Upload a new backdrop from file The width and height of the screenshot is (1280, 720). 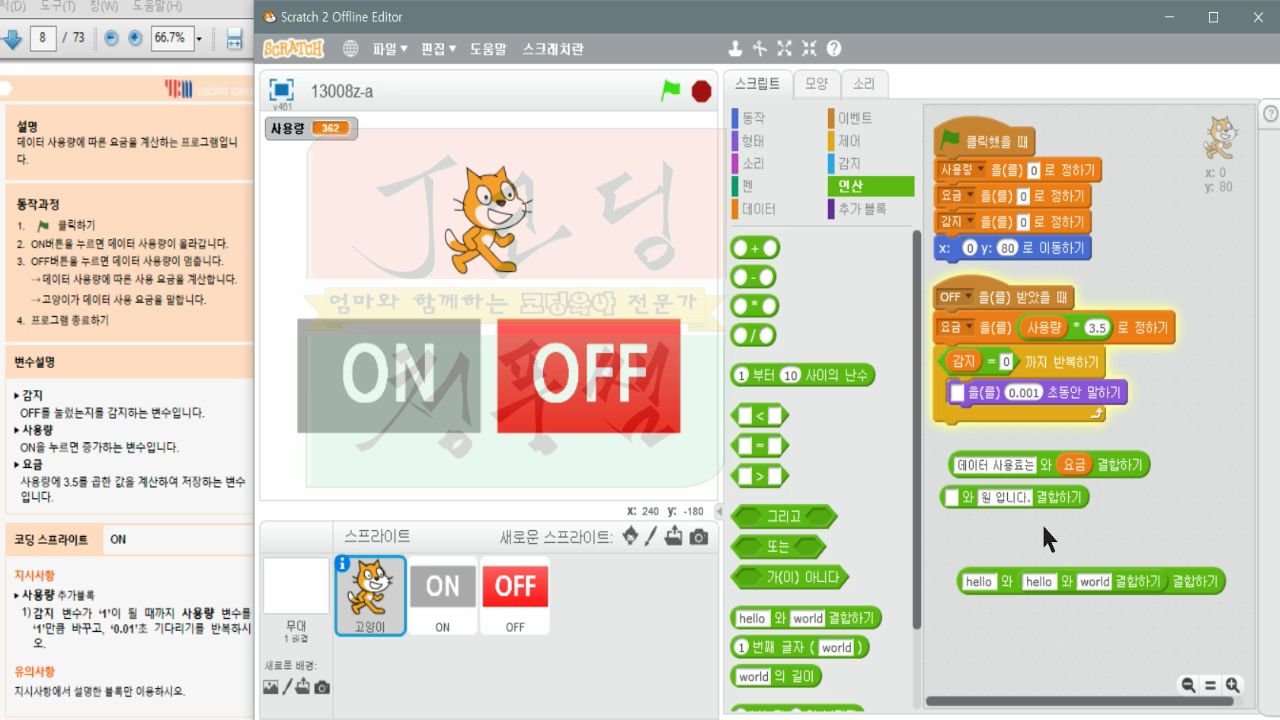click(303, 687)
